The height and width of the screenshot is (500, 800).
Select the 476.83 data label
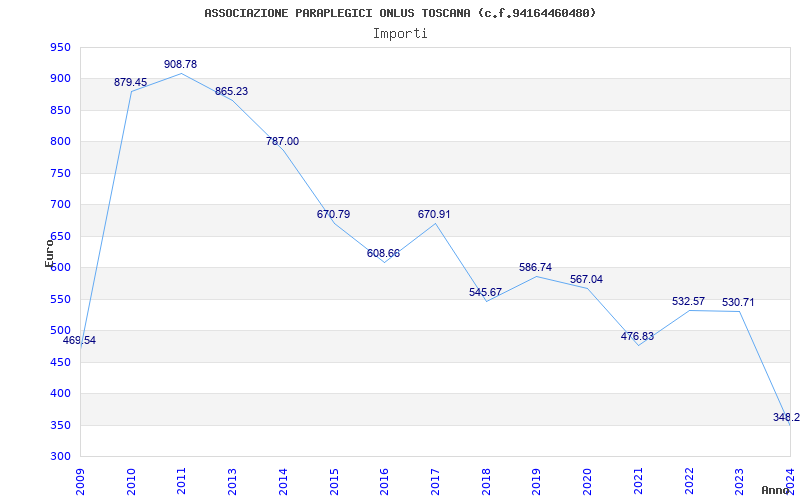coord(637,337)
